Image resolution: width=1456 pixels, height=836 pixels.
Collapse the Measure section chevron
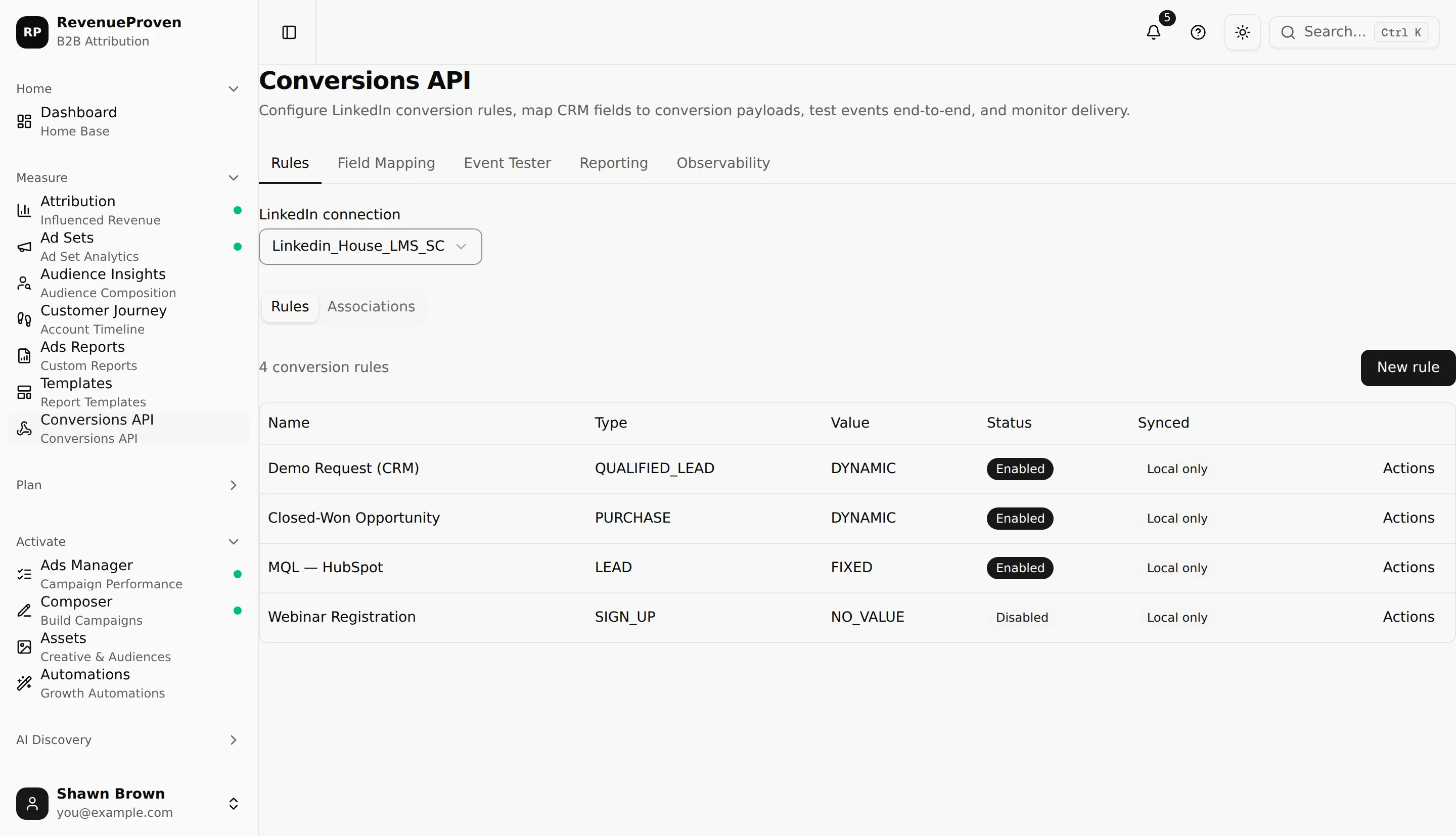point(233,178)
